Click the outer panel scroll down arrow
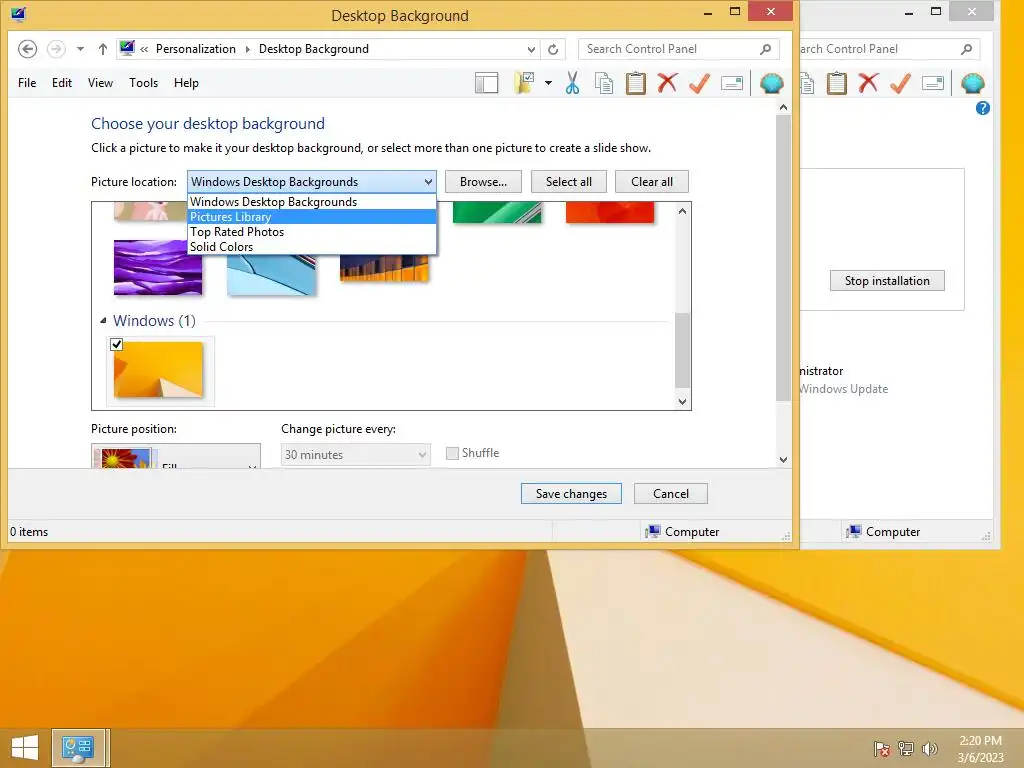The height and width of the screenshot is (768, 1024). pyautogui.click(x=784, y=460)
